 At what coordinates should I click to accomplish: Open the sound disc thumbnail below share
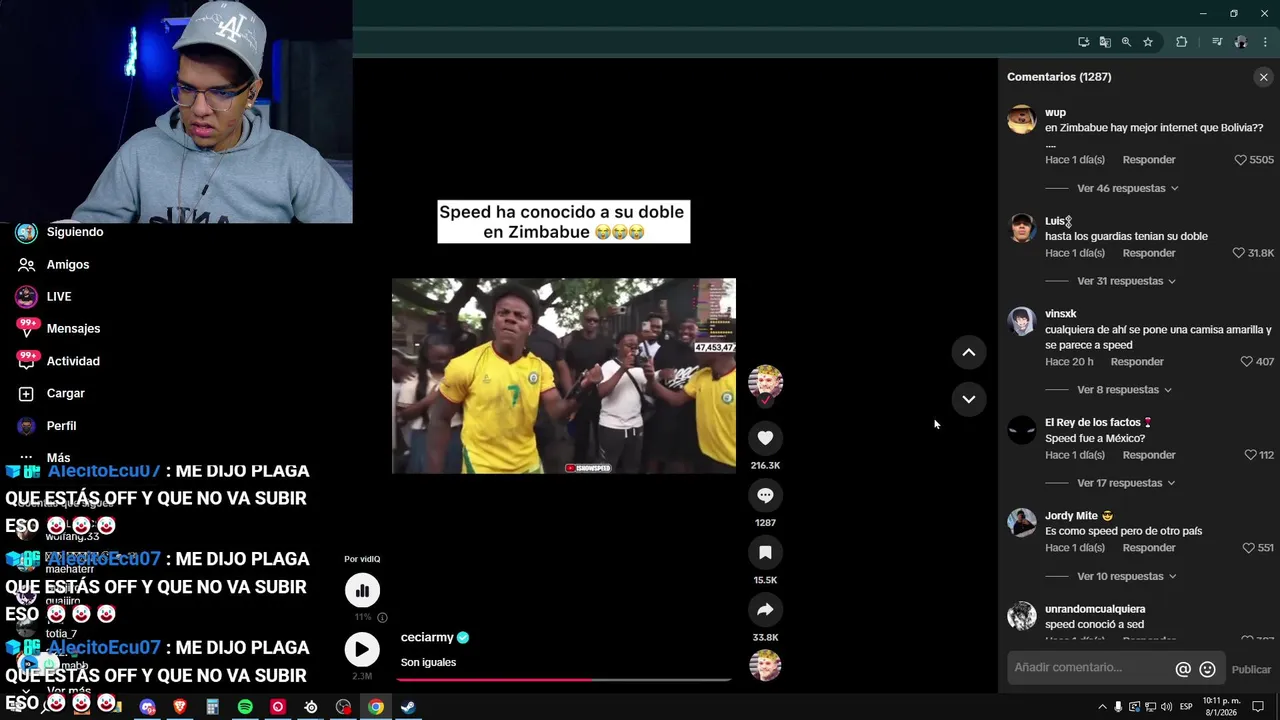pos(765,666)
